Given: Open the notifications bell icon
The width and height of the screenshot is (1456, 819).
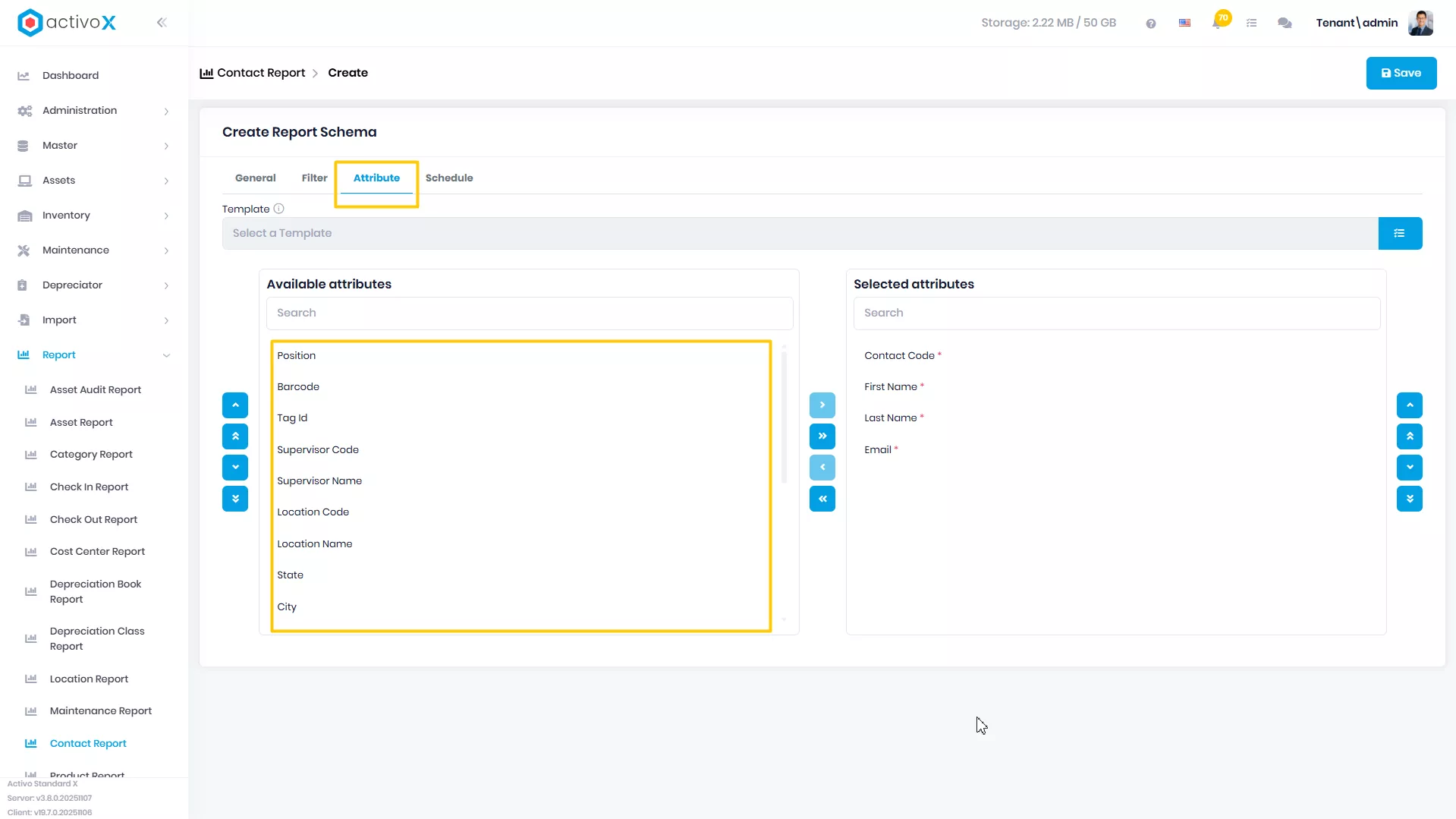Looking at the screenshot, I should (x=1217, y=24).
